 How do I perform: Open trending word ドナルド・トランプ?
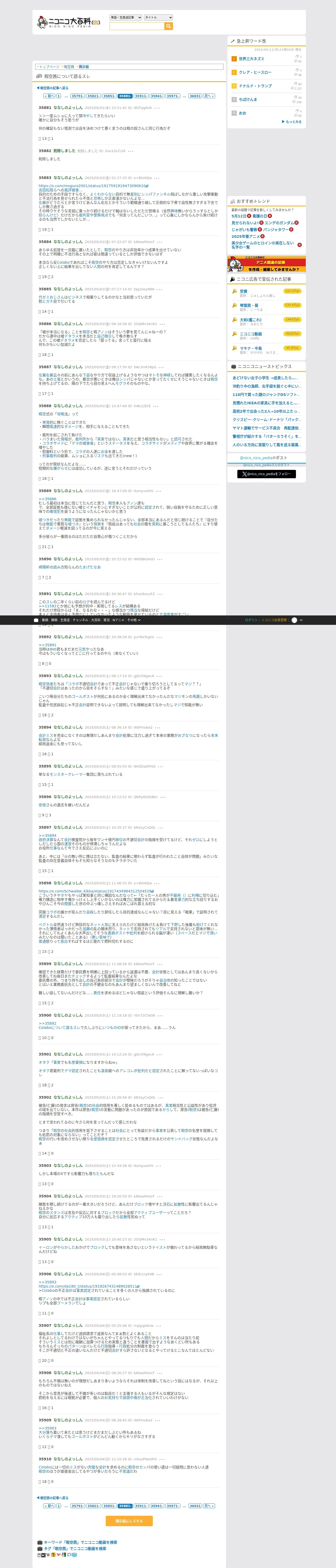pyautogui.click(x=255, y=86)
